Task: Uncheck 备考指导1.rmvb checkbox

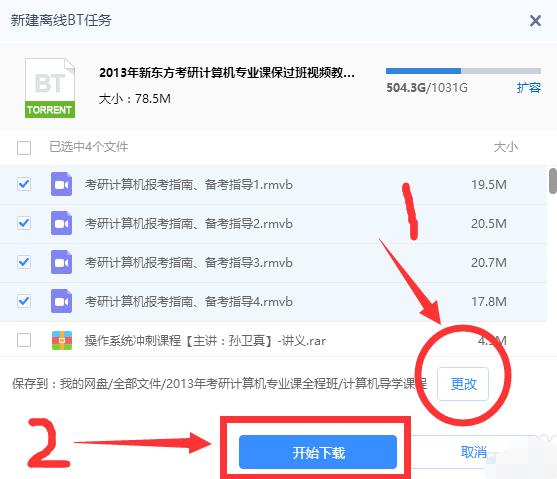Action: [x=24, y=184]
